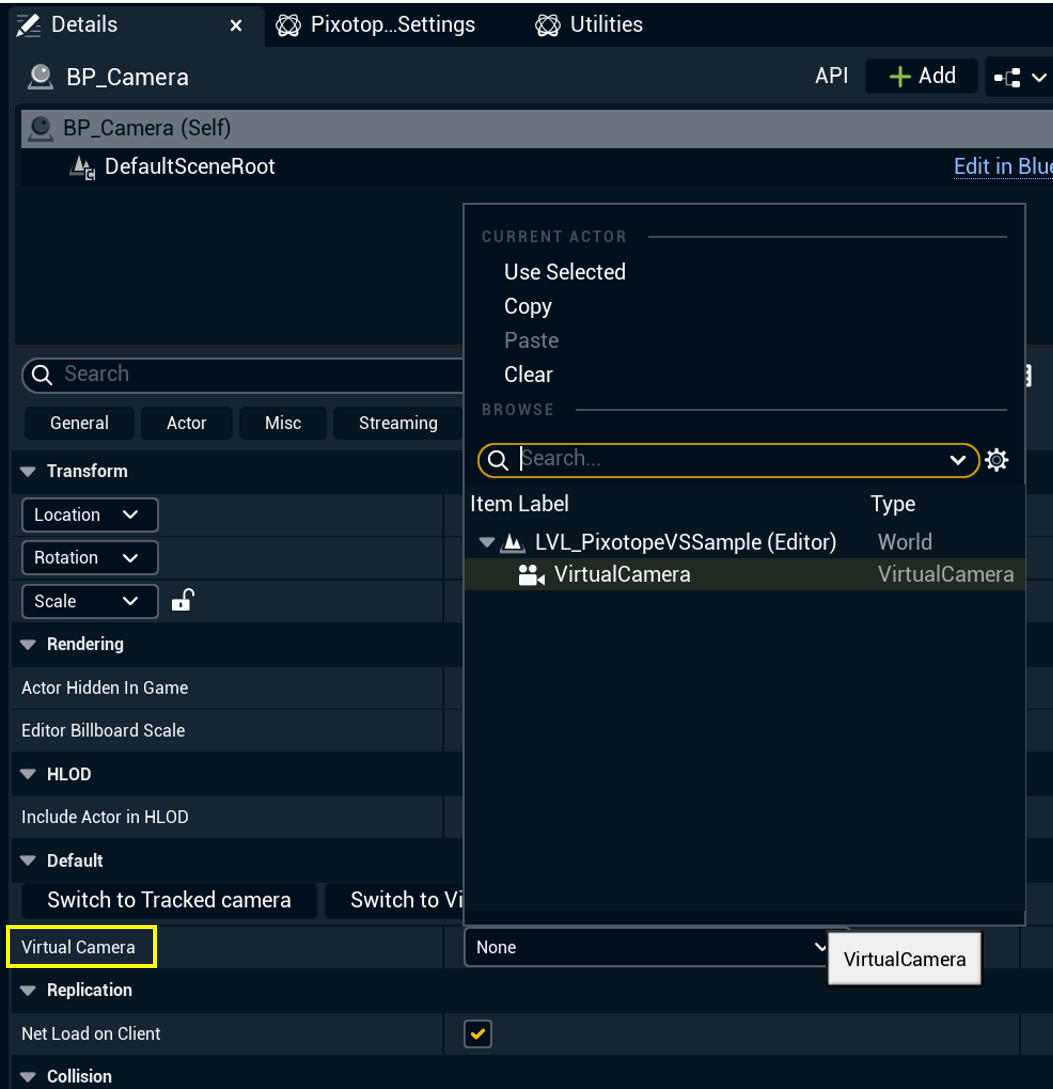The height and width of the screenshot is (1089, 1053).
Task: Click the BP_Camera (Self) row icon
Action: click(40, 128)
